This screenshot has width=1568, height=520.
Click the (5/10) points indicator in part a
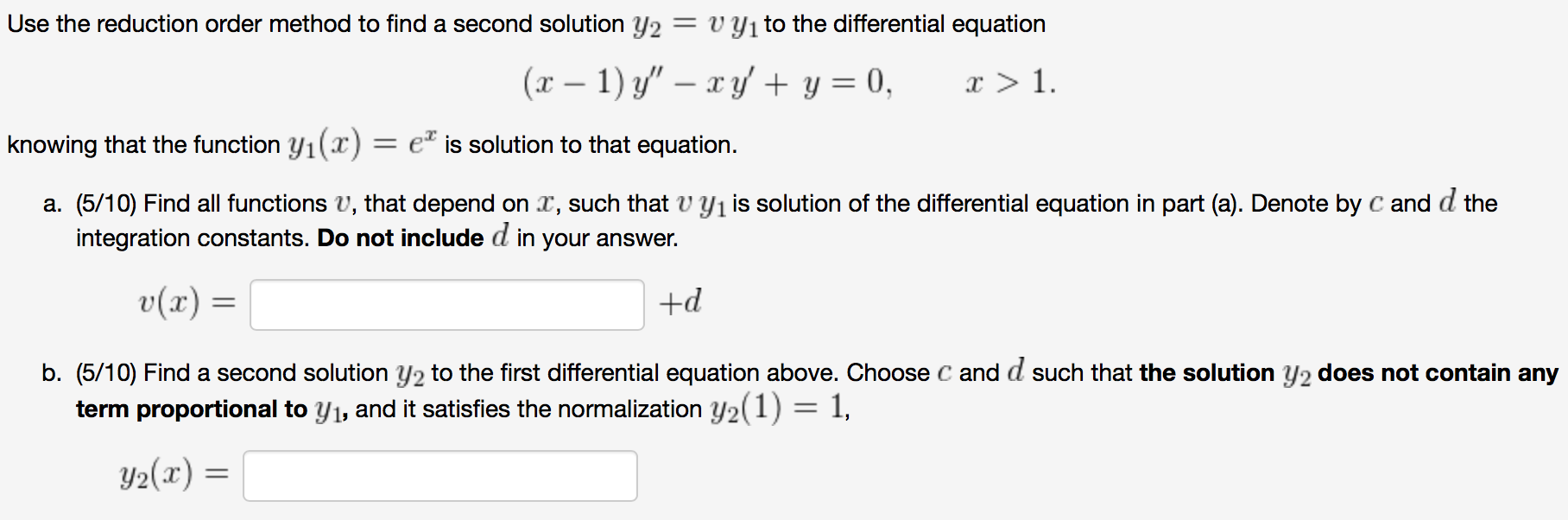point(106,203)
